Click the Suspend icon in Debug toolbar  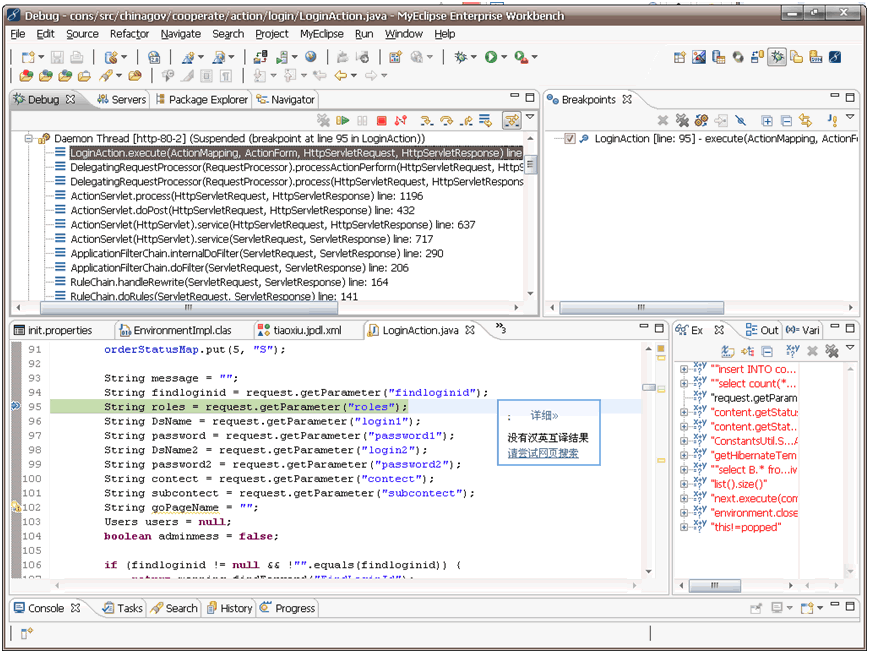[x=362, y=121]
